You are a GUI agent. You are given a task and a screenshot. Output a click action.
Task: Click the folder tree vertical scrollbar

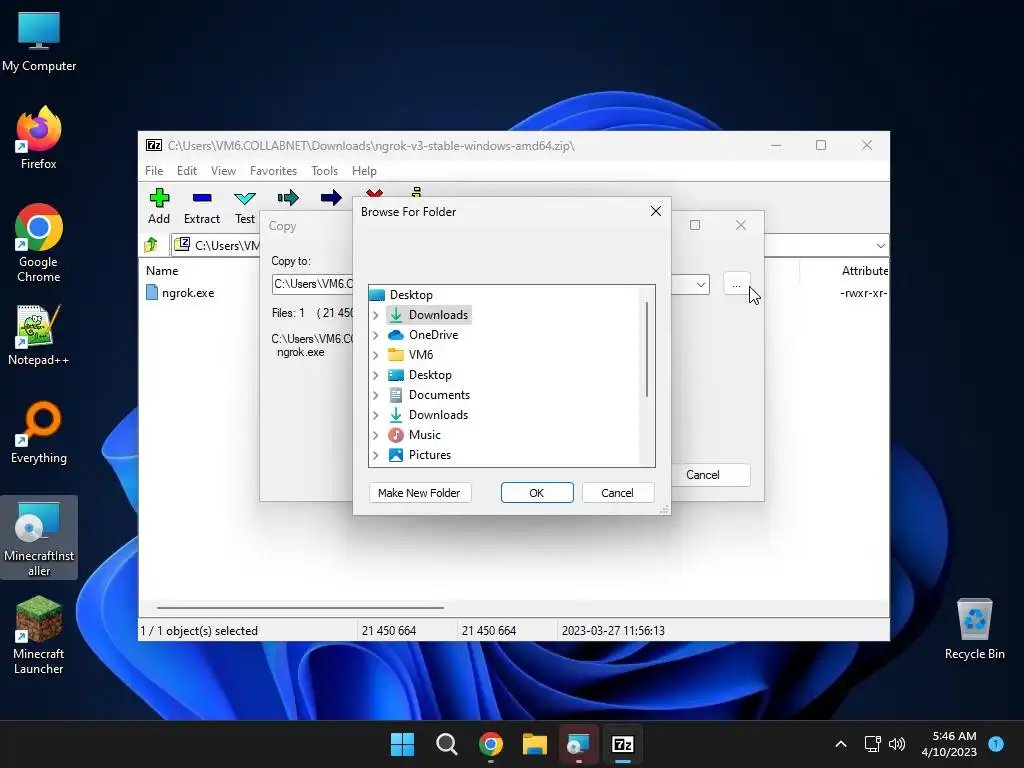point(647,349)
